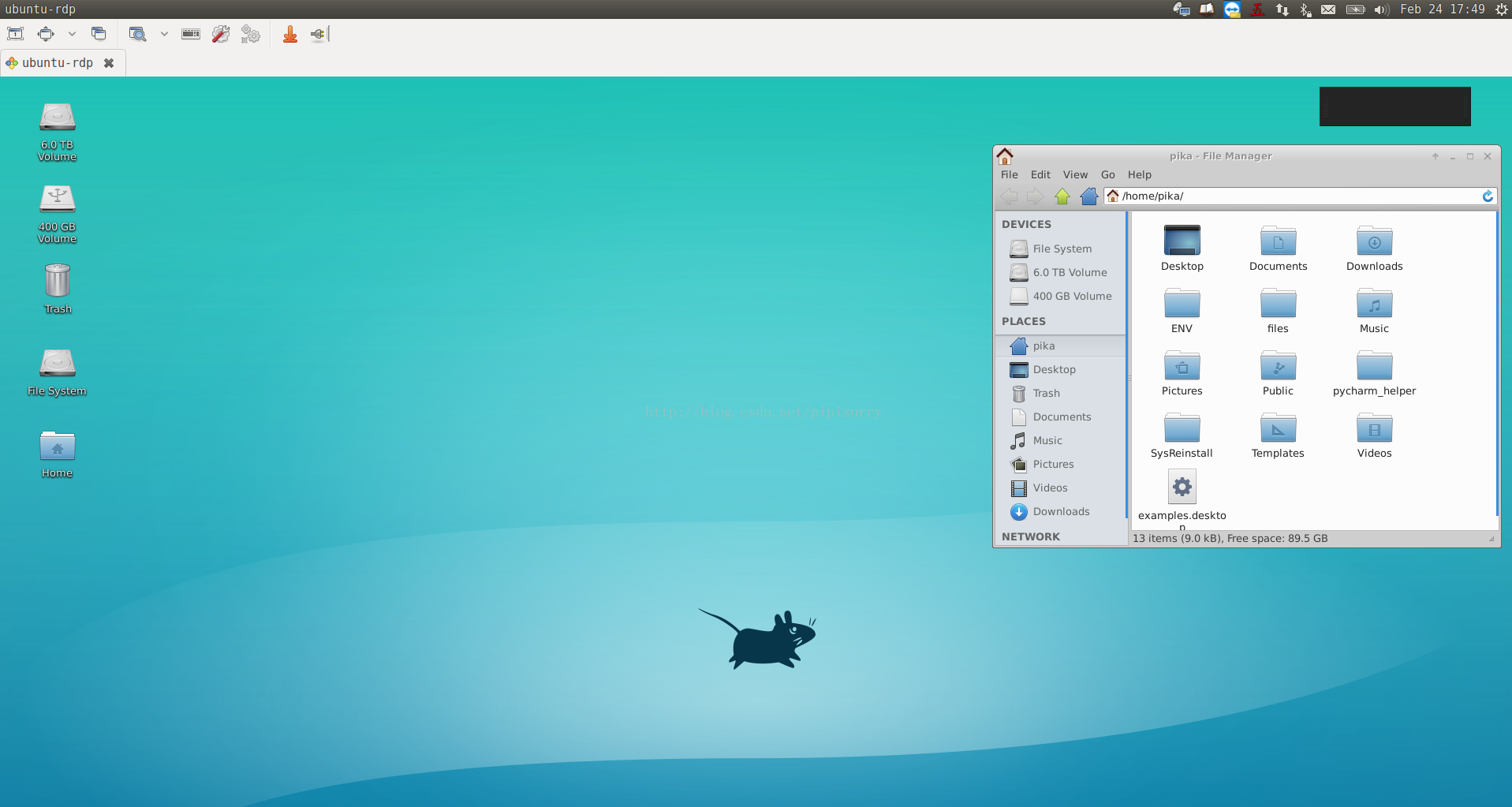This screenshot has width=1512, height=807.
Task: Select Home folder desktop icon
Action: coord(58,454)
